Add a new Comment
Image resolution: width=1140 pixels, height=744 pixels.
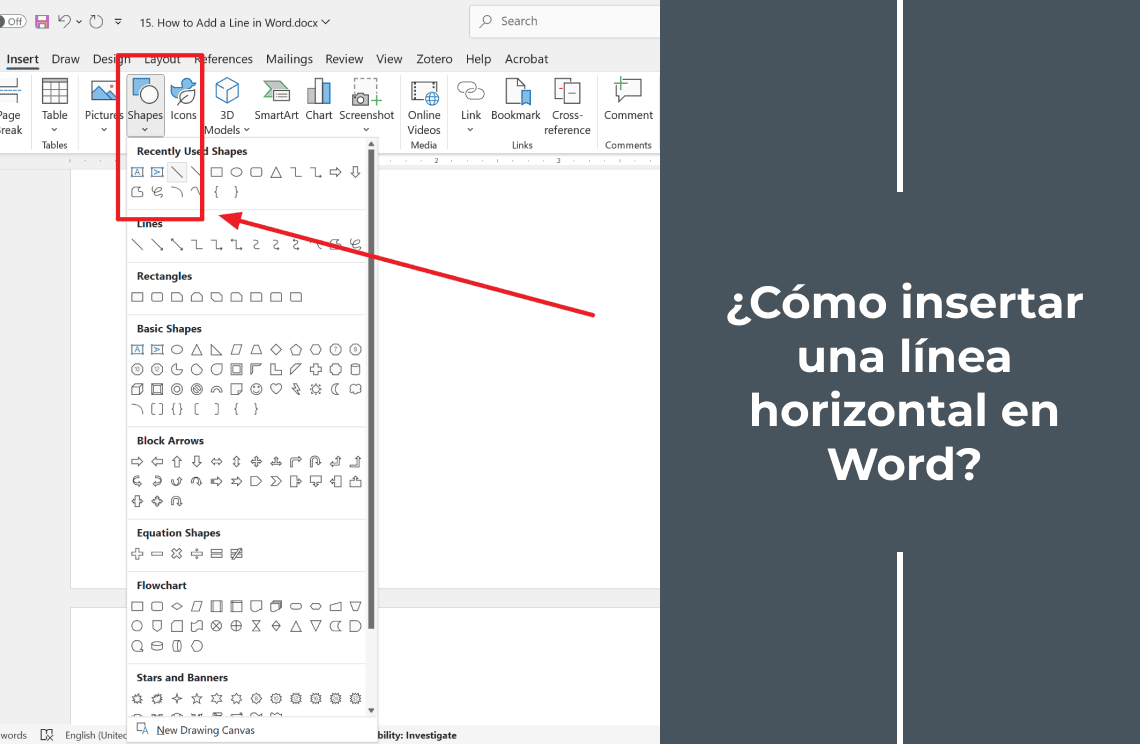628,100
